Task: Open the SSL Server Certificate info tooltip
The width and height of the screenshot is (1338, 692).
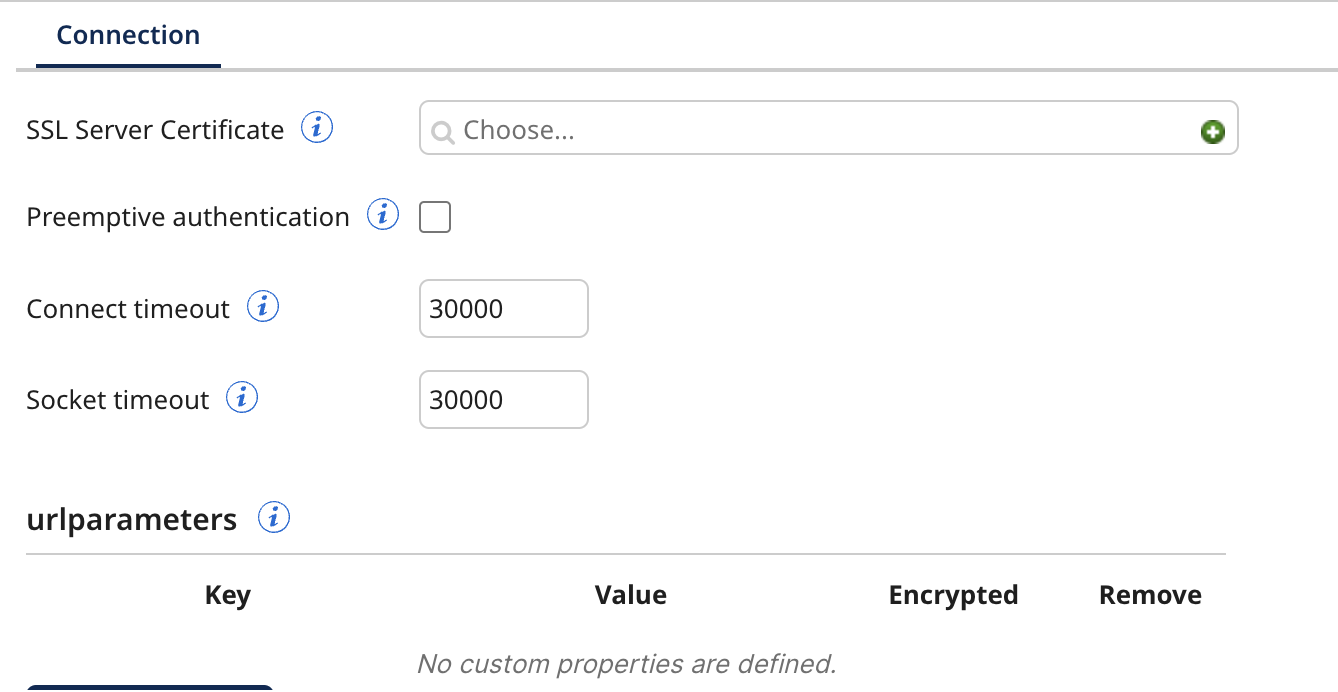Action: [317, 129]
